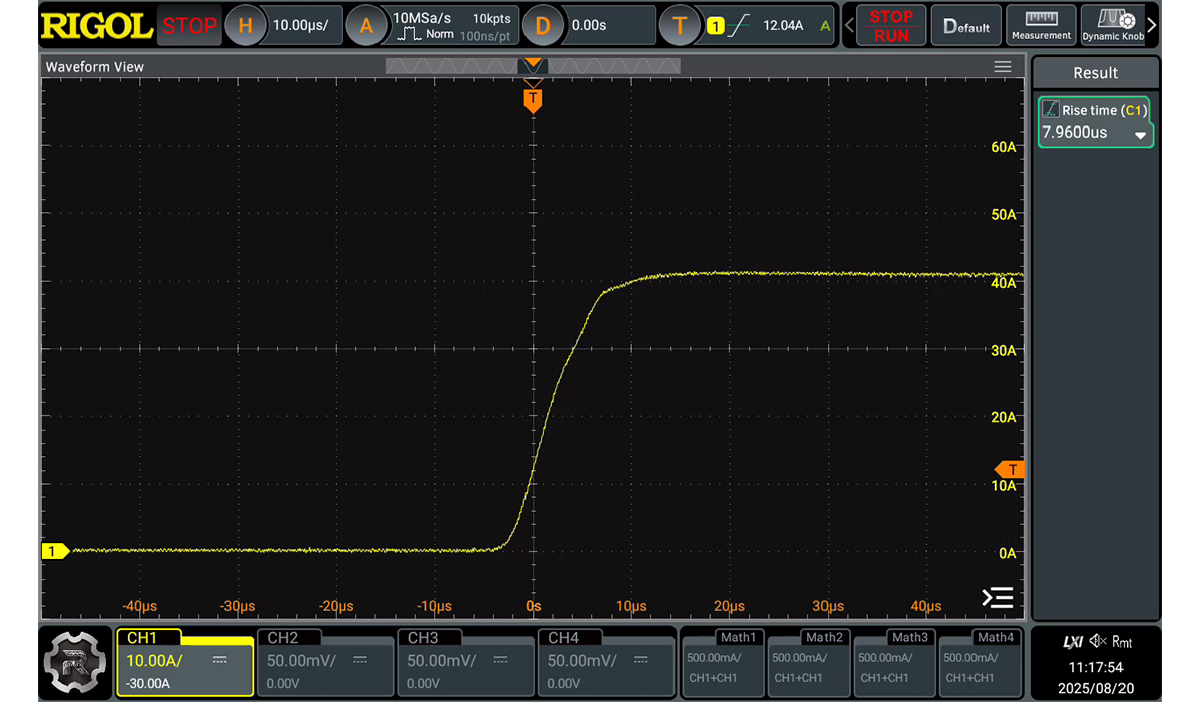The width and height of the screenshot is (1200, 702).
Task: Open acquisition settings via A icon
Action: [x=366, y=26]
